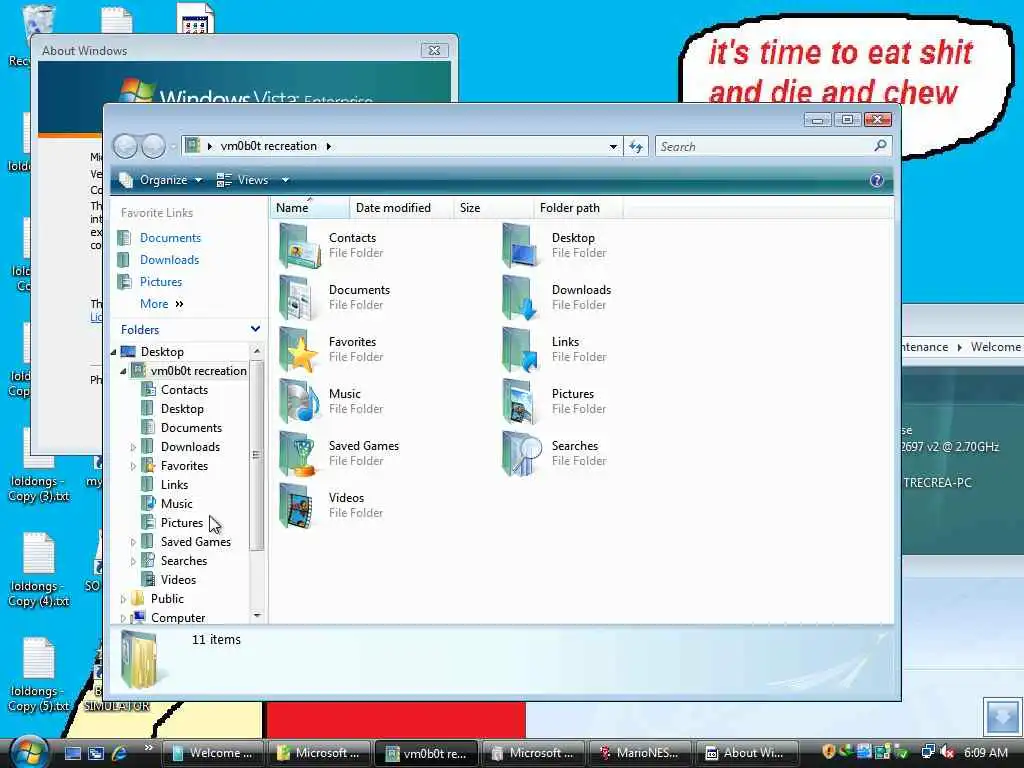Click the folder tree scroll up arrow
The height and width of the screenshot is (768, 1024).
[x=257, y=351]
